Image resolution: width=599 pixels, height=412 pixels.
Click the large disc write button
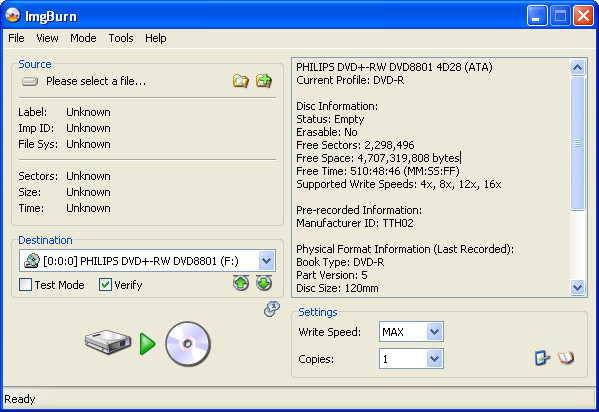pyautogui.click(x=188, y=344)
